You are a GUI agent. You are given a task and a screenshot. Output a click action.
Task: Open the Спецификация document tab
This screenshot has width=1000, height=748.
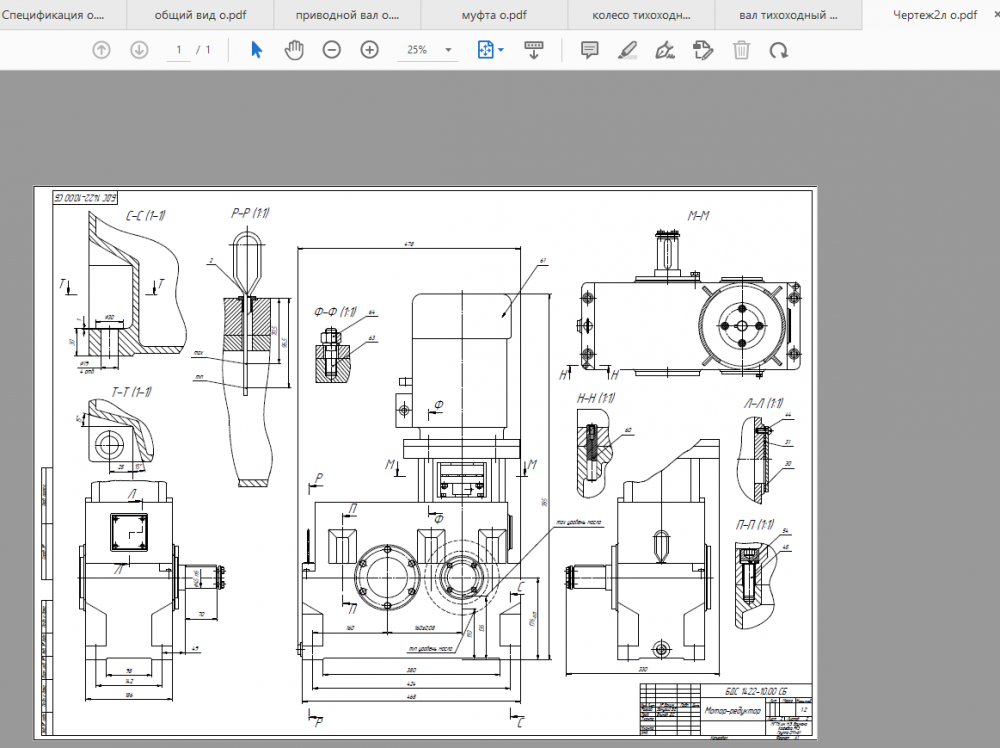click(54, 15)
